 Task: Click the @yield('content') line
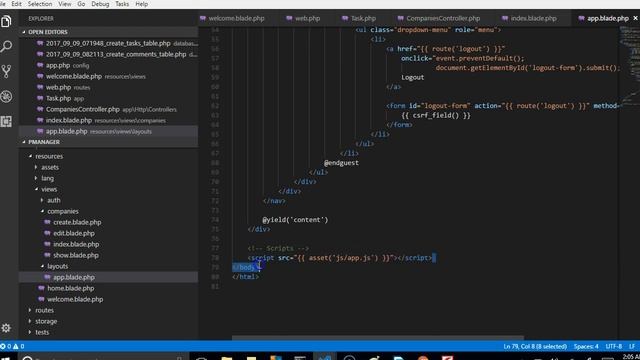click(295, 220)
